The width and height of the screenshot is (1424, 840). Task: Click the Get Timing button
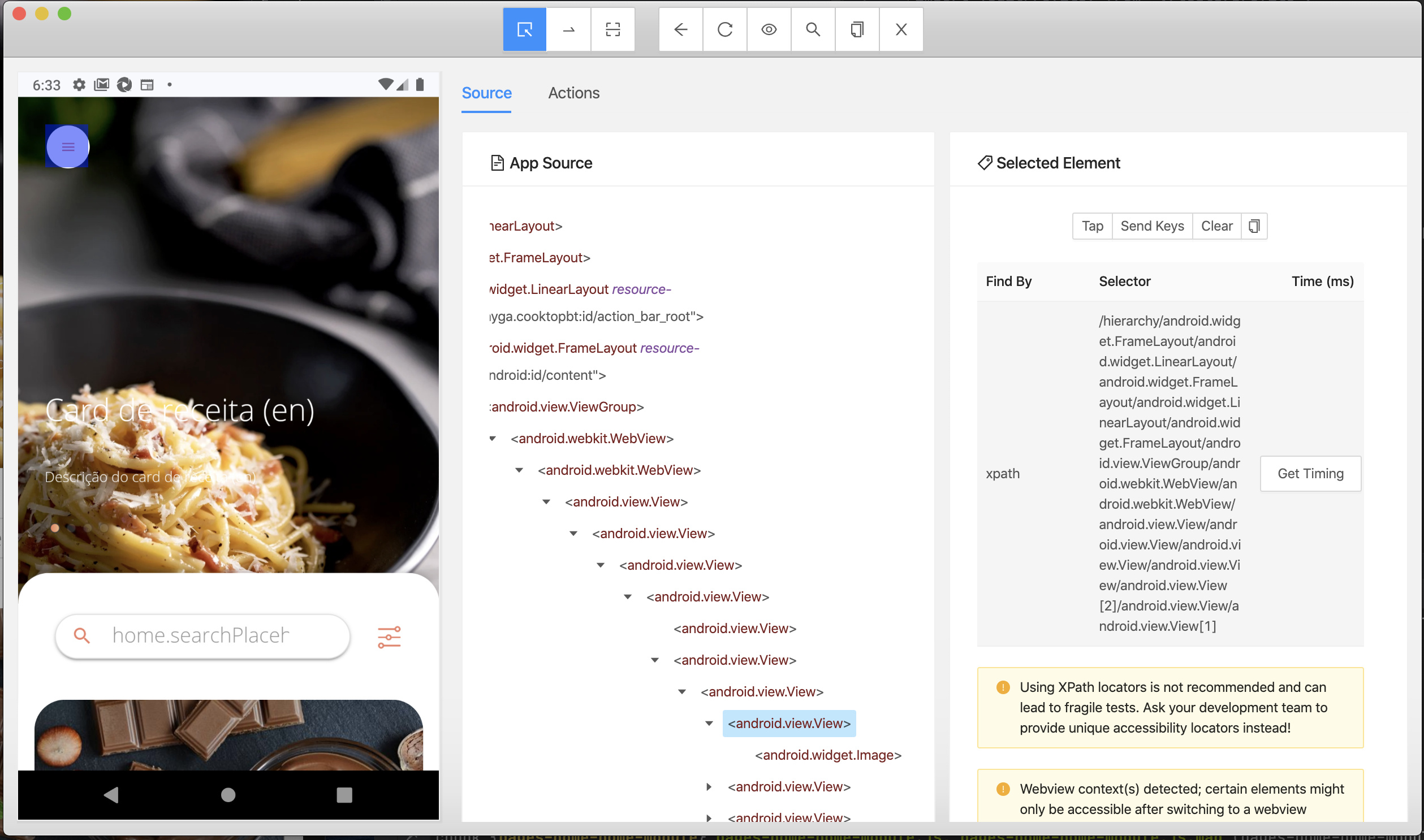click(1310, 474)
